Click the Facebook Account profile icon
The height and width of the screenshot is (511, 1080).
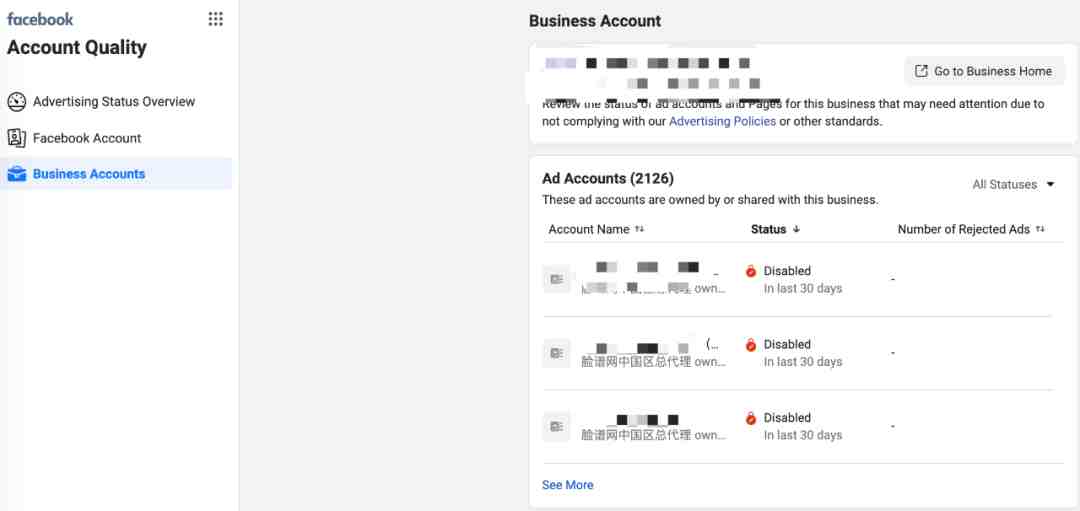[16, 138]
